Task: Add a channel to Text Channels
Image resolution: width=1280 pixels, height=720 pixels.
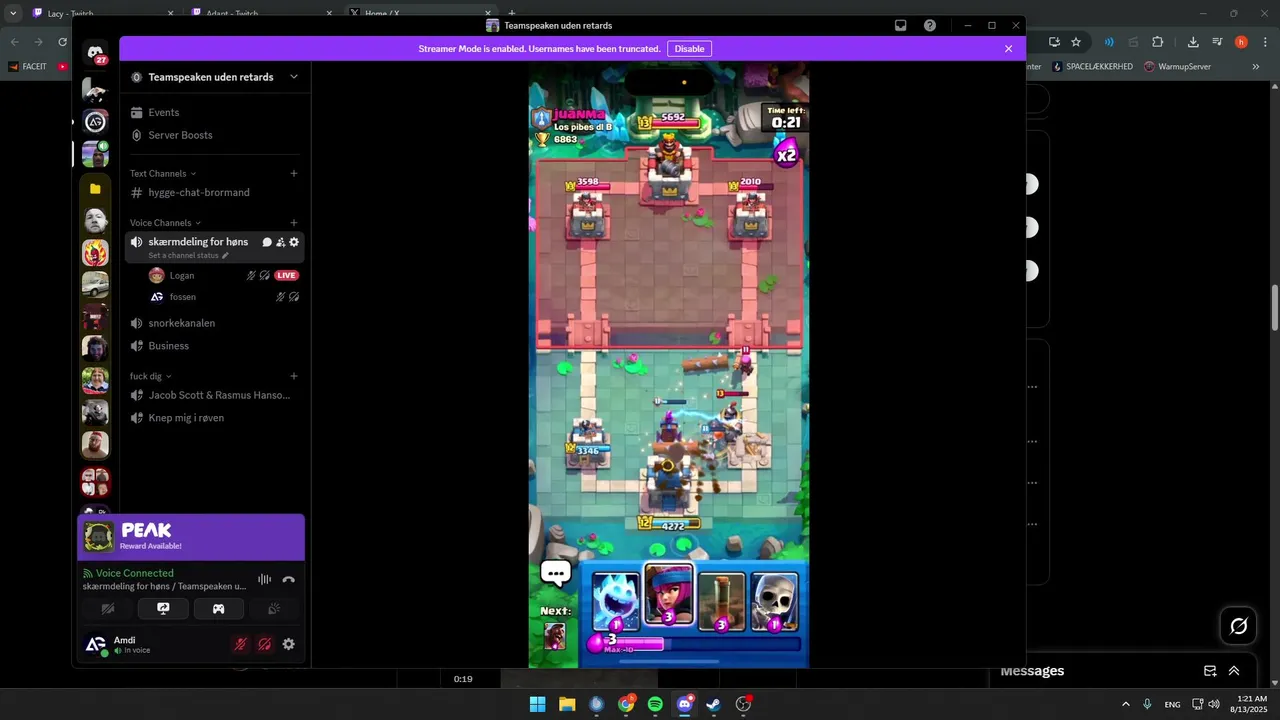Action: 294,173
